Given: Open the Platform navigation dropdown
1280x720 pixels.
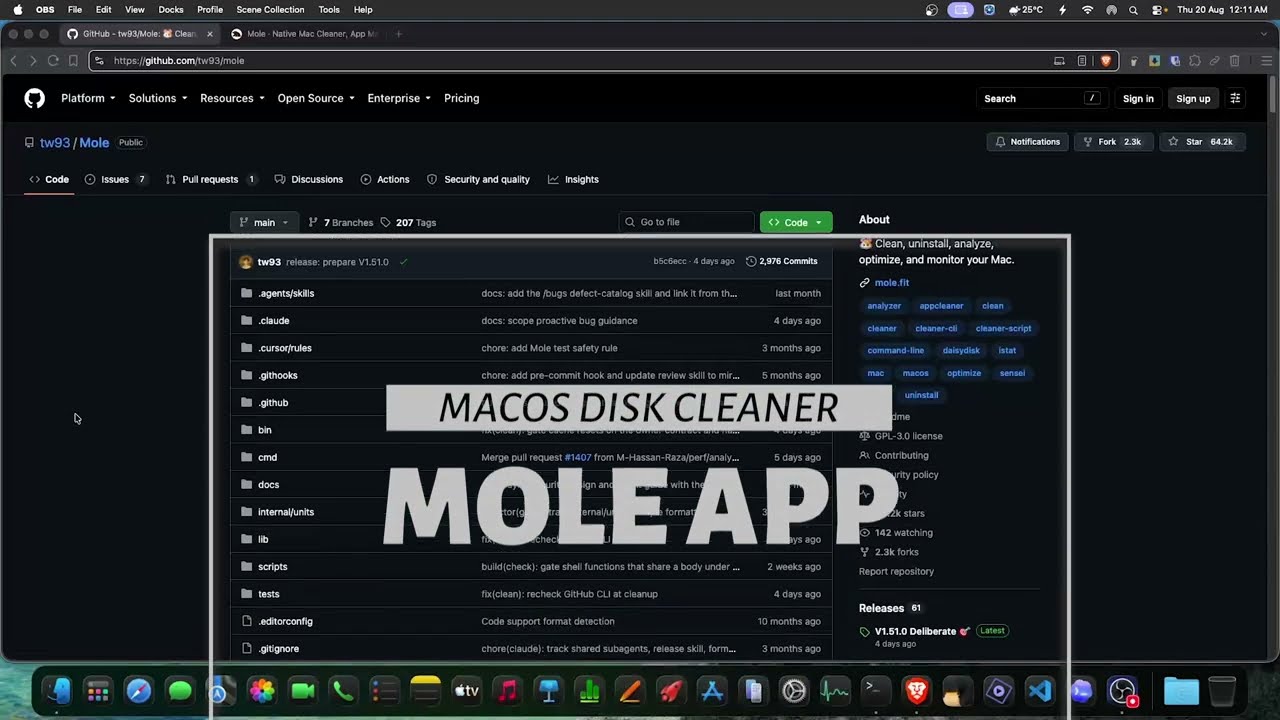Looking at the screenshot, I should coord(88,98).
